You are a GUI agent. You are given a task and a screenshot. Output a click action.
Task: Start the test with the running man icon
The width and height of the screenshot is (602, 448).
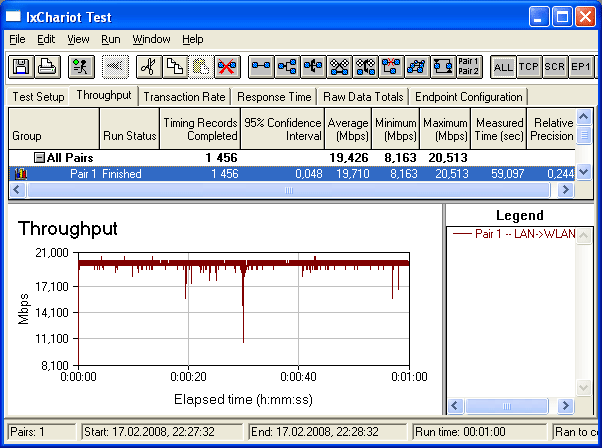pyautogui.click(x=81, y=67)
